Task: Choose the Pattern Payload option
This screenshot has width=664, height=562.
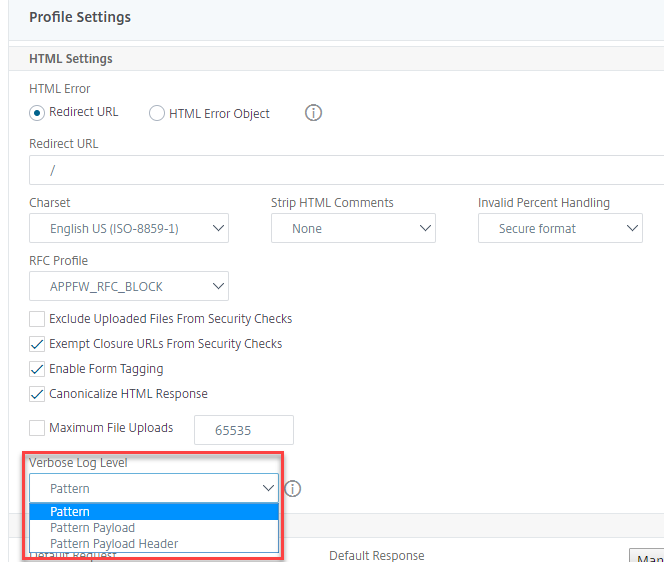Action: 154,528
